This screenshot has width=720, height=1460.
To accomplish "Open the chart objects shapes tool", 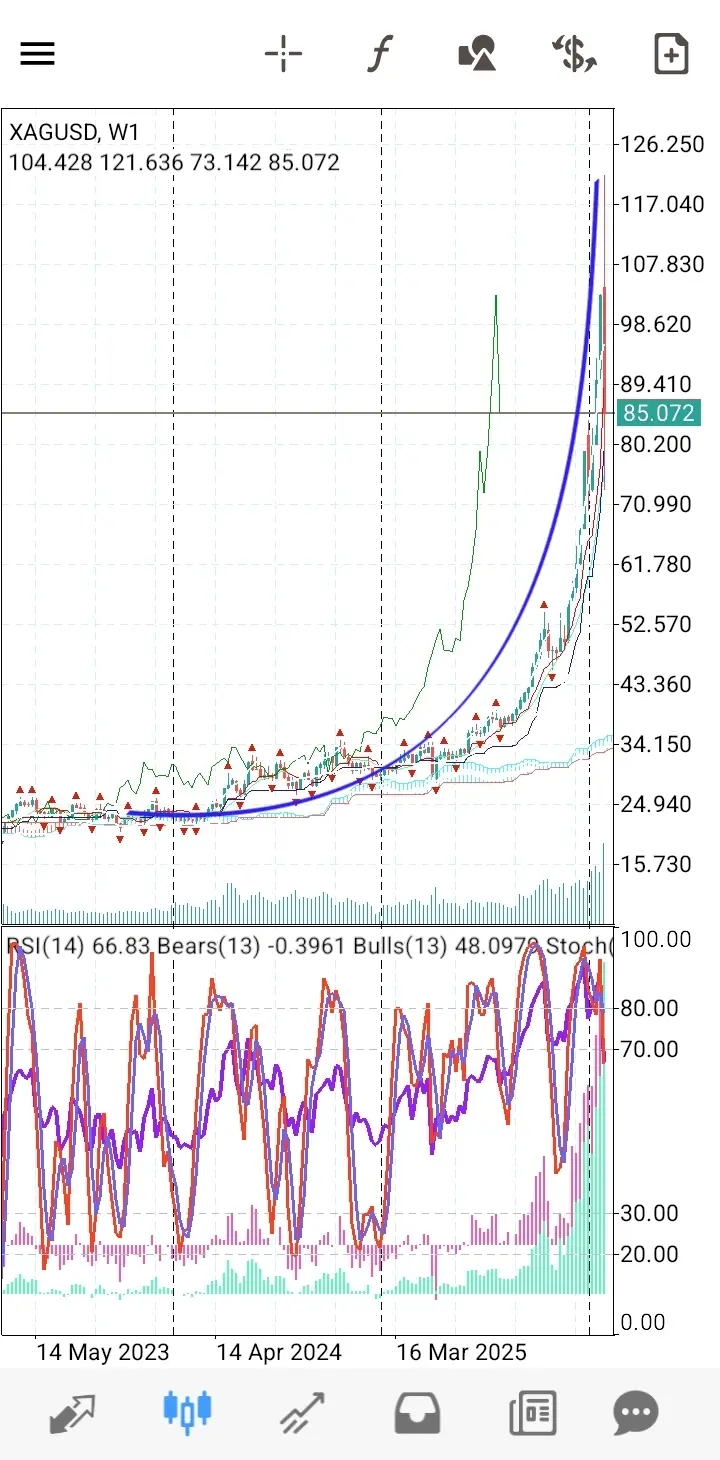I will point(477,54).
